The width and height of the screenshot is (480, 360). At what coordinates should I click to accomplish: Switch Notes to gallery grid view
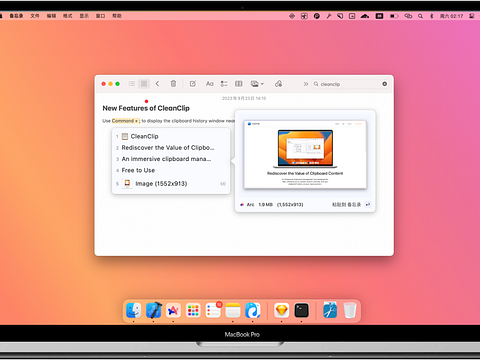pos(144,84)
